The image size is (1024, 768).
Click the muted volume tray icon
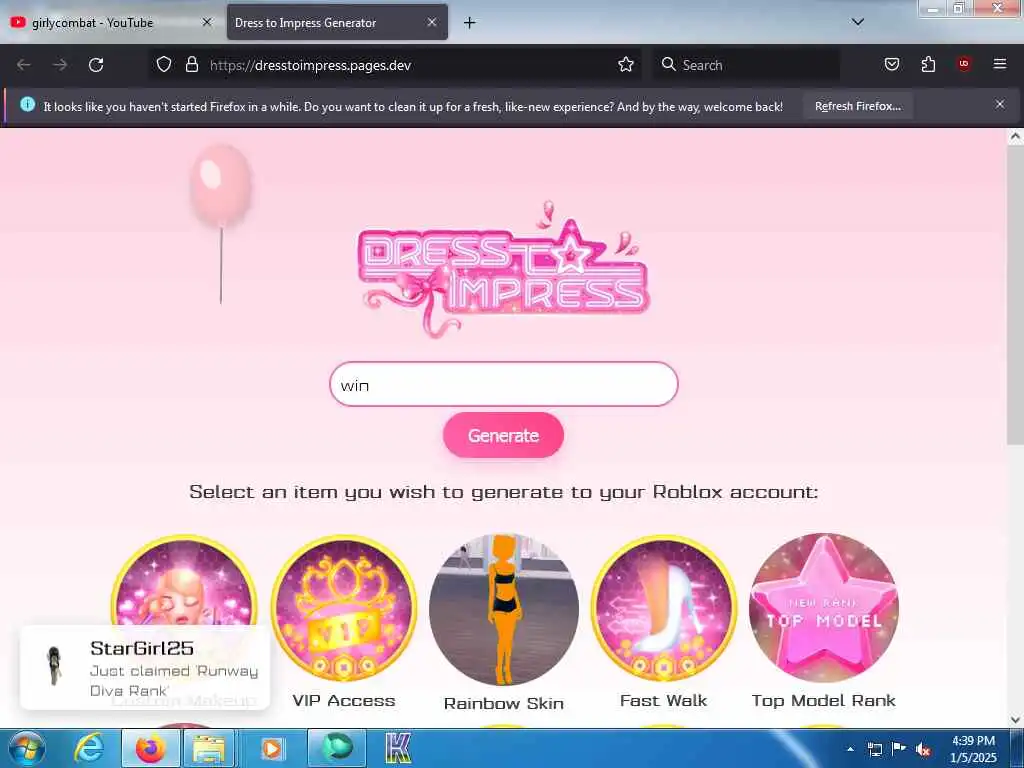(923, 750)
